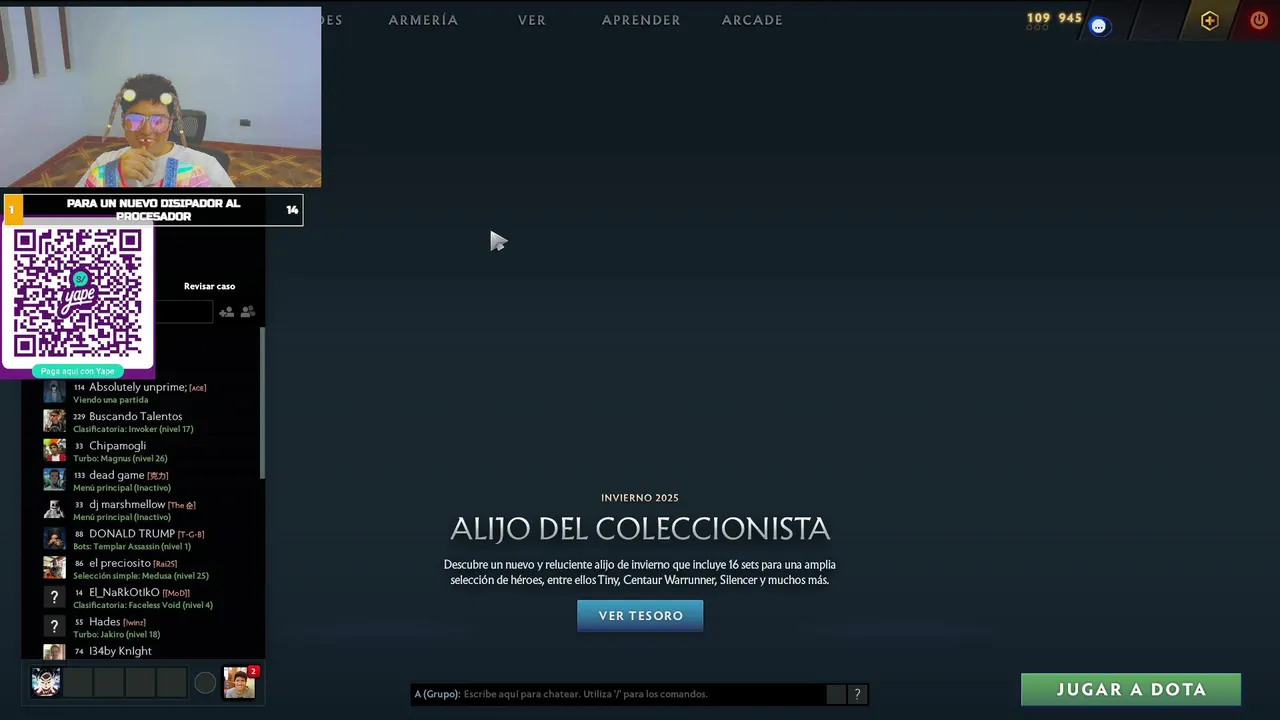Screen dimensions: 1280x720
Task: Select friend dj marshmellow name
Action: 127,504
